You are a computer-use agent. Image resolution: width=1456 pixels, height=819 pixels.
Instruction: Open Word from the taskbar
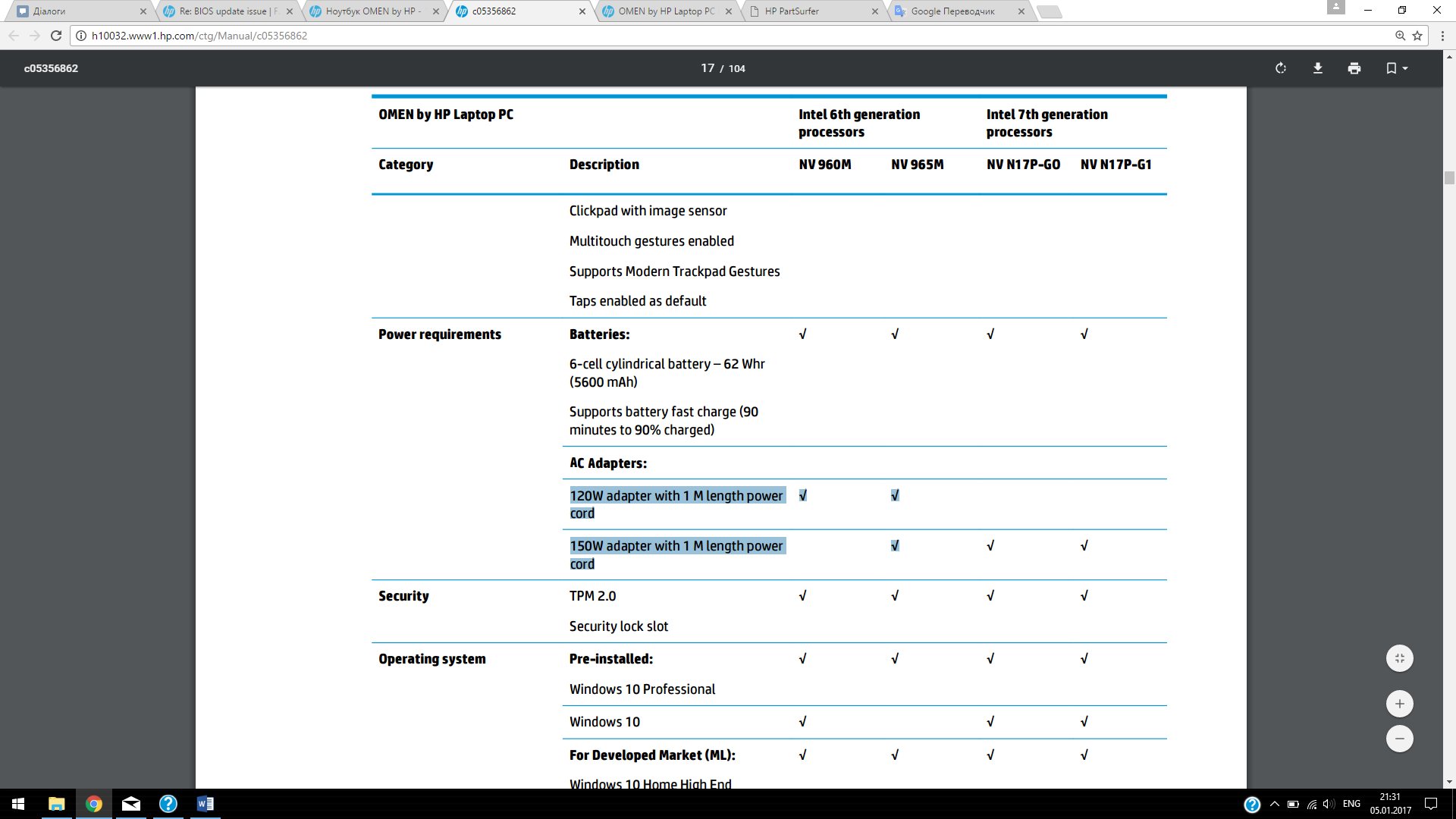[x=205, y=804]
